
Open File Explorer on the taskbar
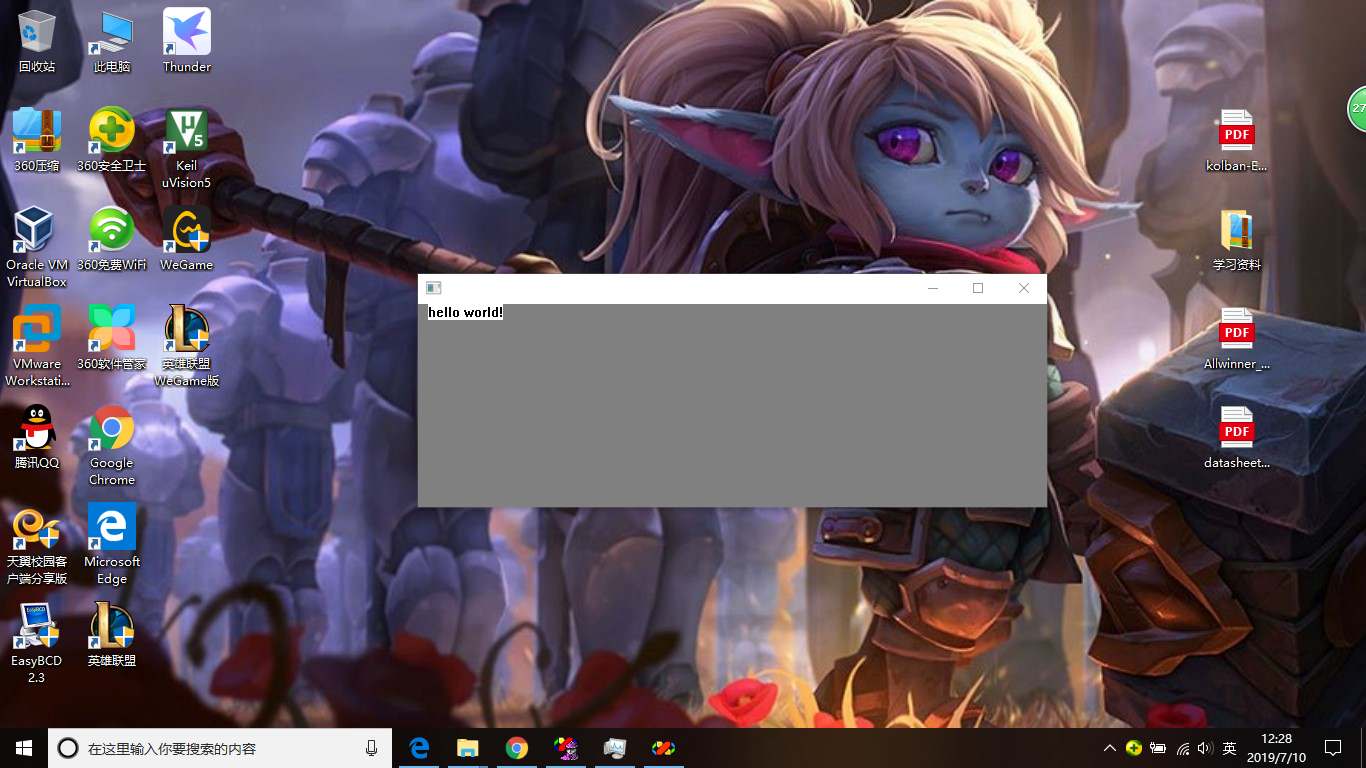[x=468, y=748]
